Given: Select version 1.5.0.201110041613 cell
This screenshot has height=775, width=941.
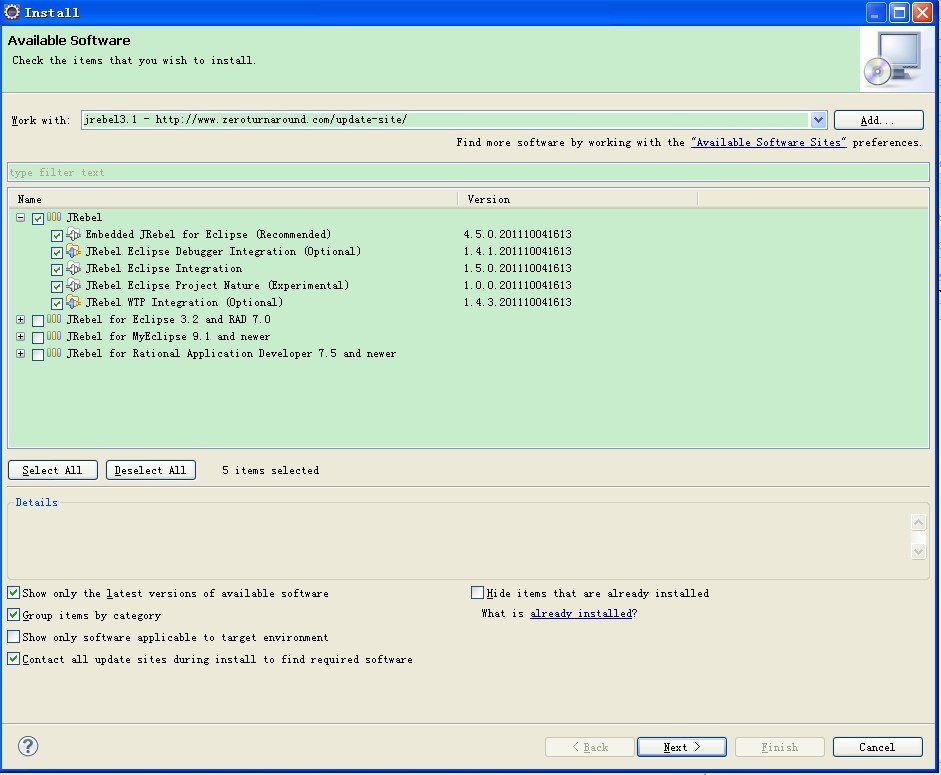Looking at the screenshot, I should click(x=517, y=268).
